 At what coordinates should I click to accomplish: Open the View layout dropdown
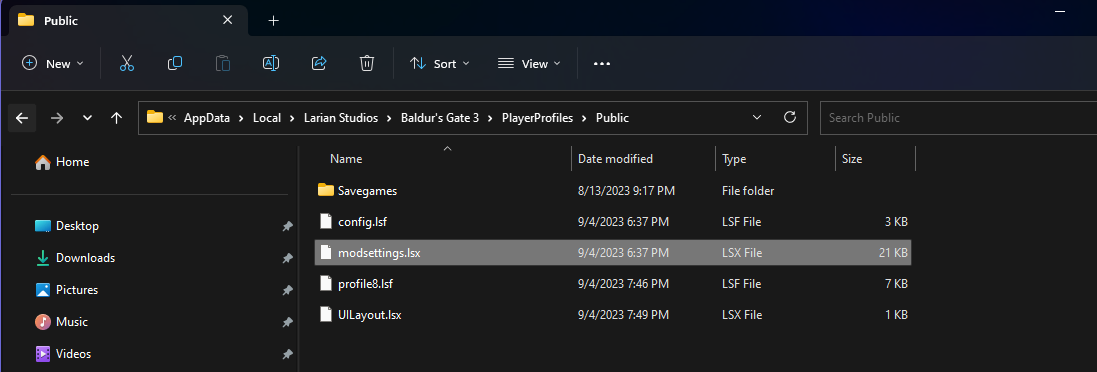coord(529,64)
